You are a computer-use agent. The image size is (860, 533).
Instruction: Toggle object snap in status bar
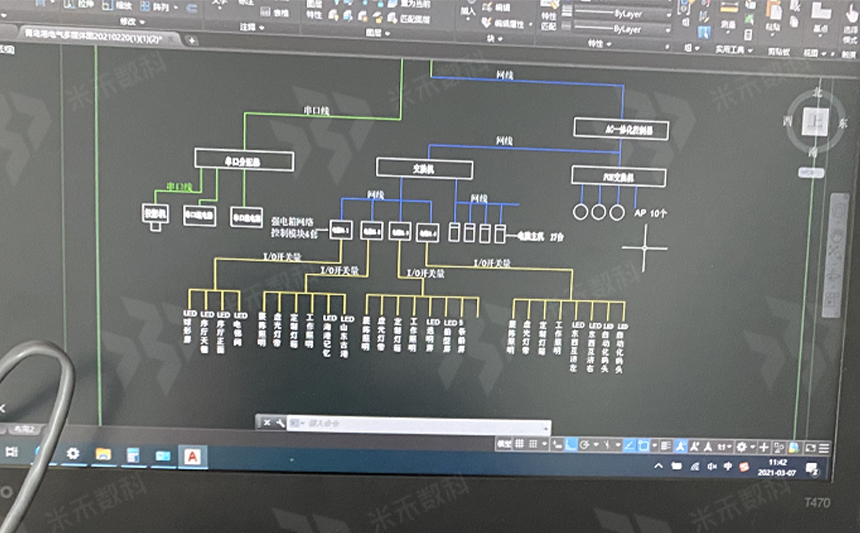click(x=643, y=446)
